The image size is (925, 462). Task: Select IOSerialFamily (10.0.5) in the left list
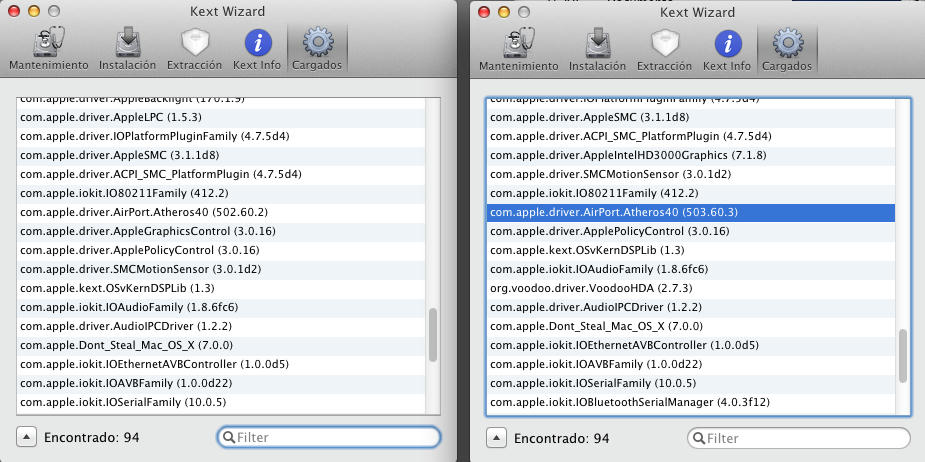tap(221, 402)
